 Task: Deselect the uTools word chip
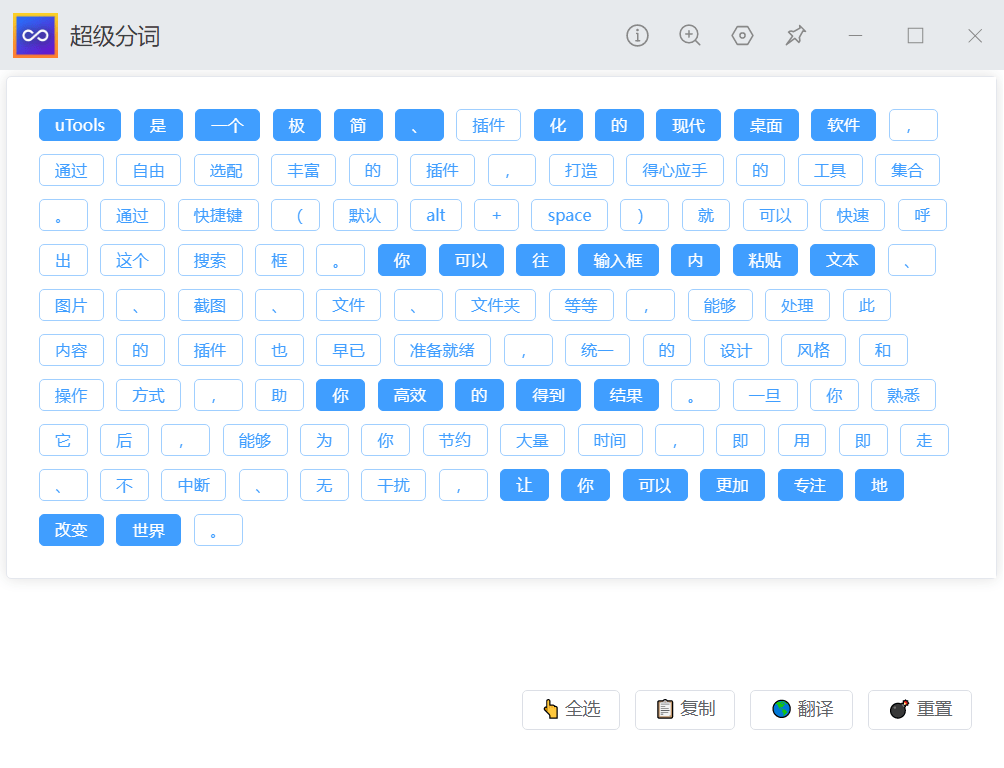click(x=80, y=125)
